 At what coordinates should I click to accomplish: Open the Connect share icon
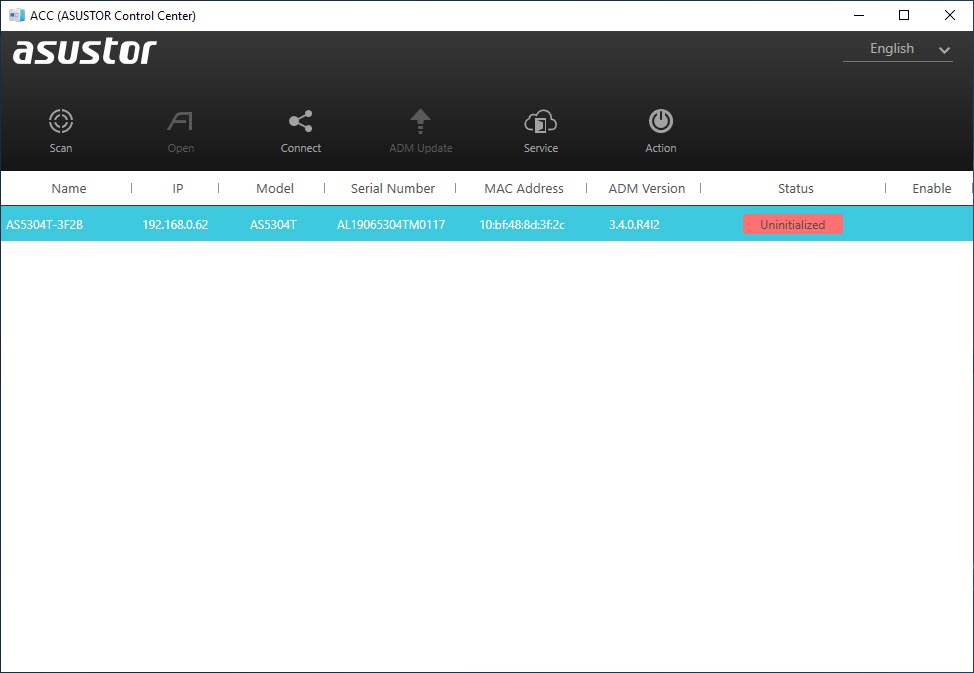pos(301,121)
